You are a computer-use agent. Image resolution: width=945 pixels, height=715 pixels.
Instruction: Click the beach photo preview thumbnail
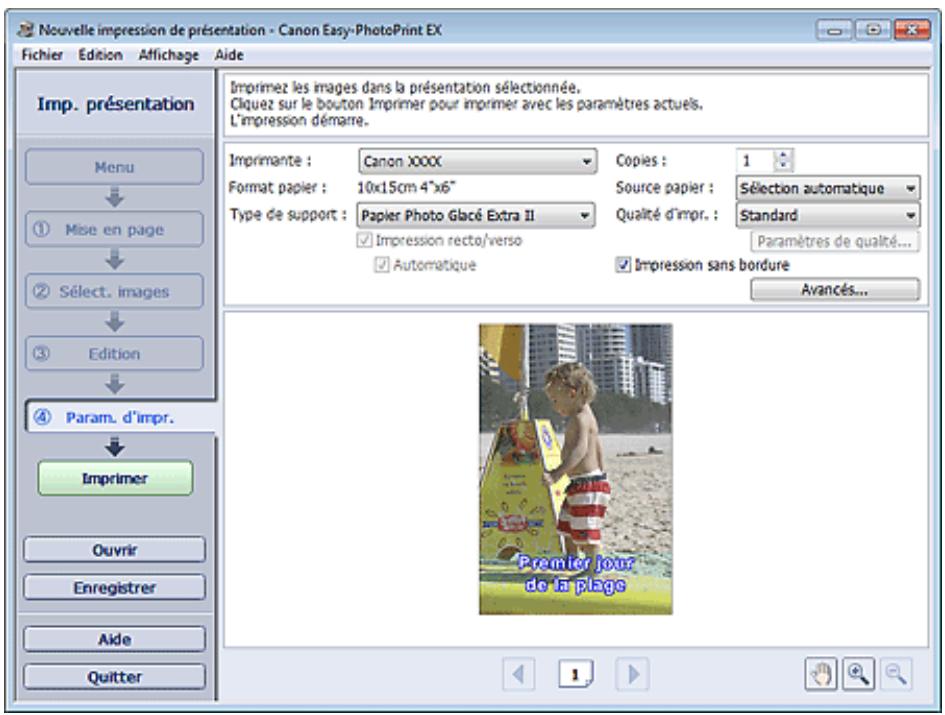576,469
